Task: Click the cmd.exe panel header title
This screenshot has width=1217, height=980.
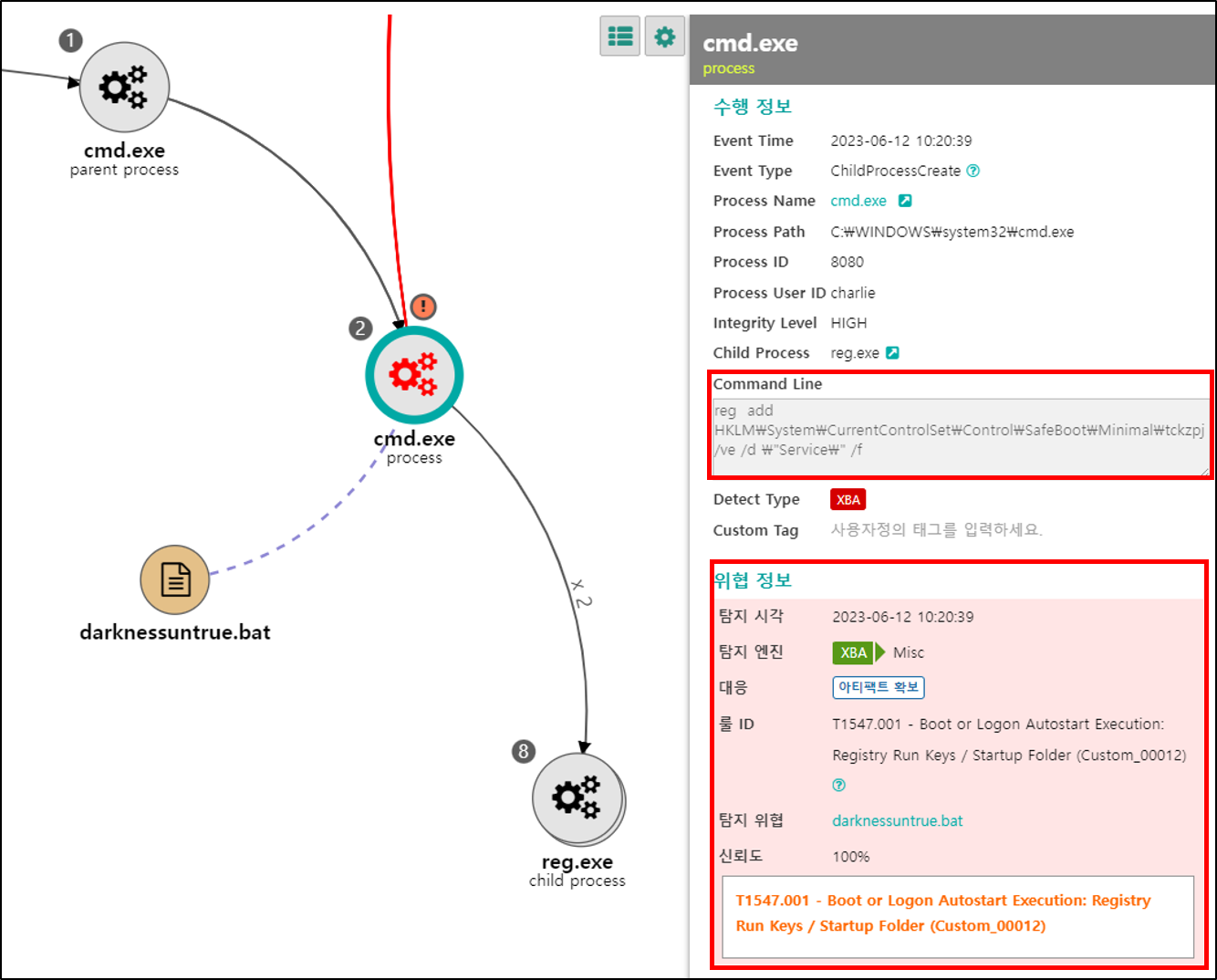Action: 750,43
